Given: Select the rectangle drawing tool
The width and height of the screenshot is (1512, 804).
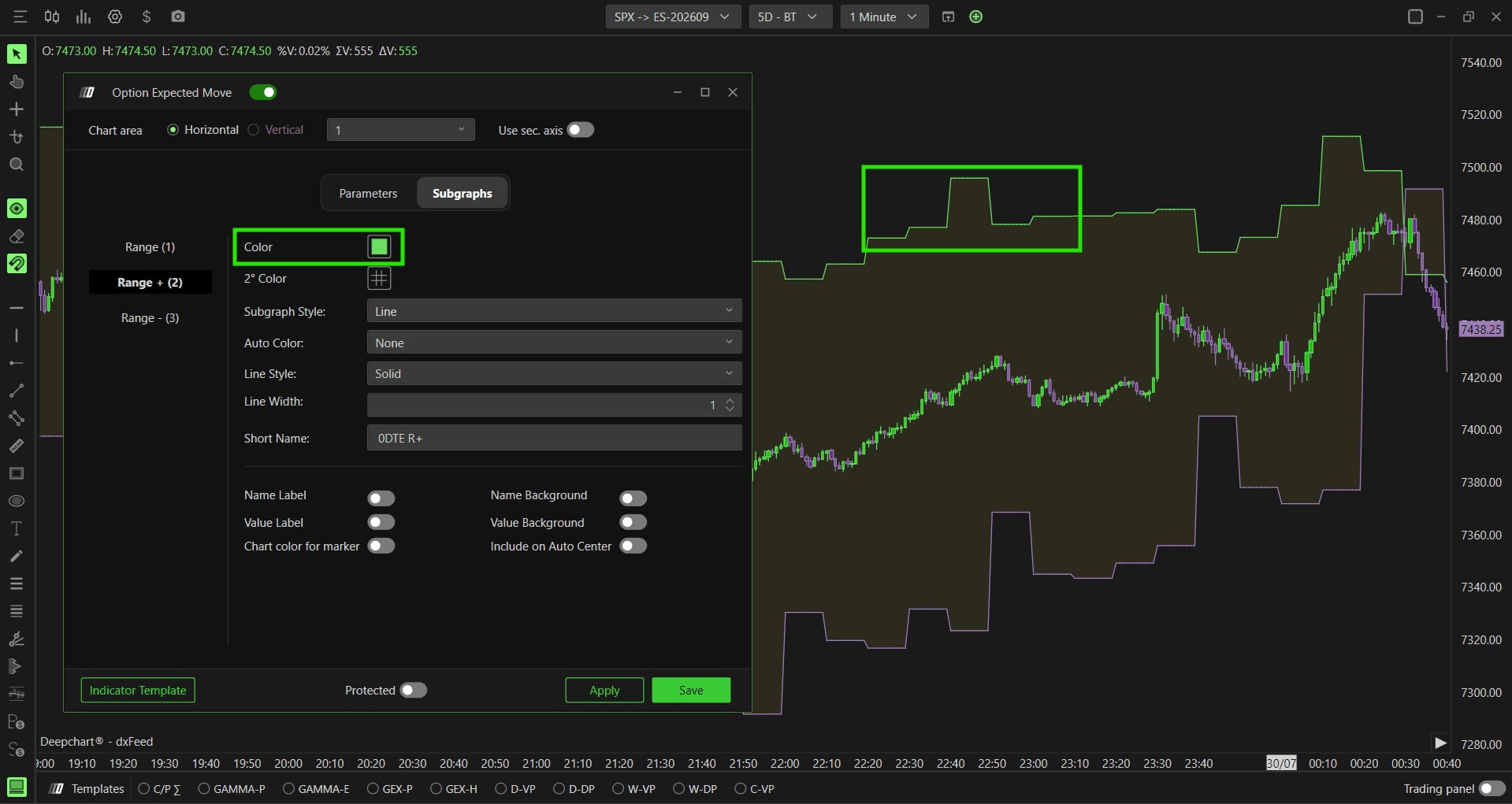Looking at the screenshot, I should click(17, 473).
